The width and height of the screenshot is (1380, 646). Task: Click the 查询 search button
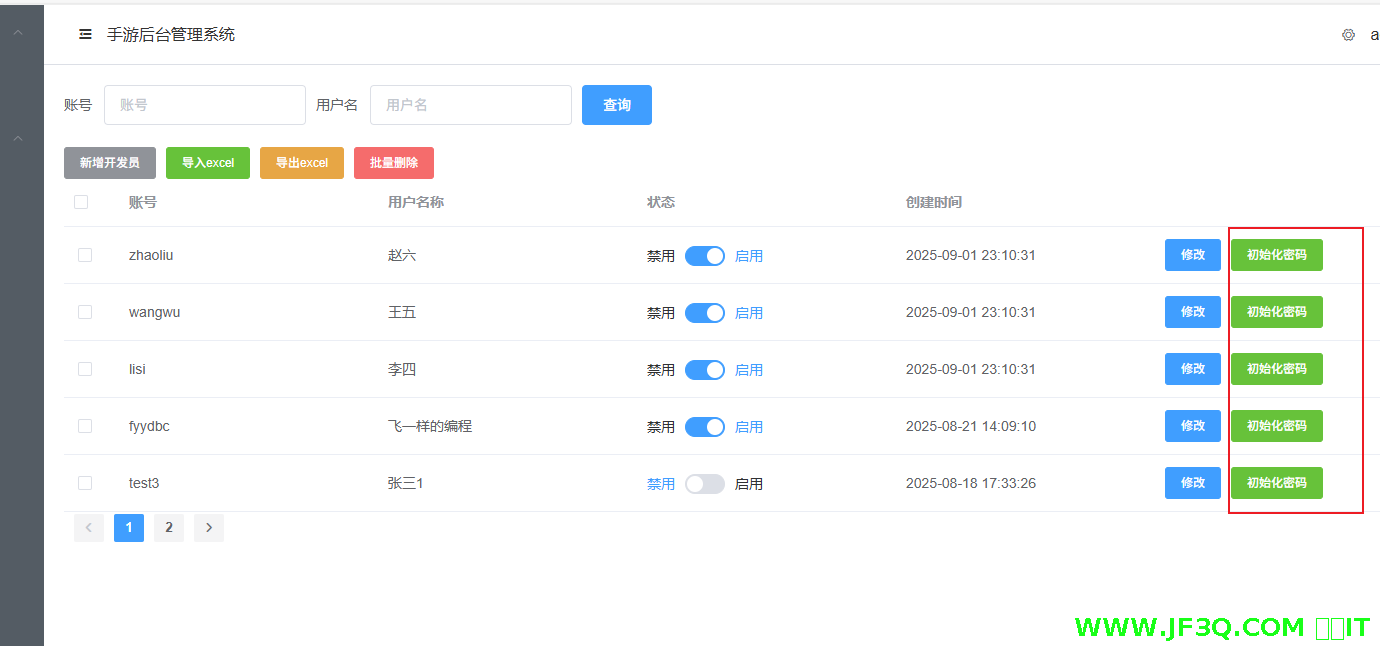coord(616,105)
